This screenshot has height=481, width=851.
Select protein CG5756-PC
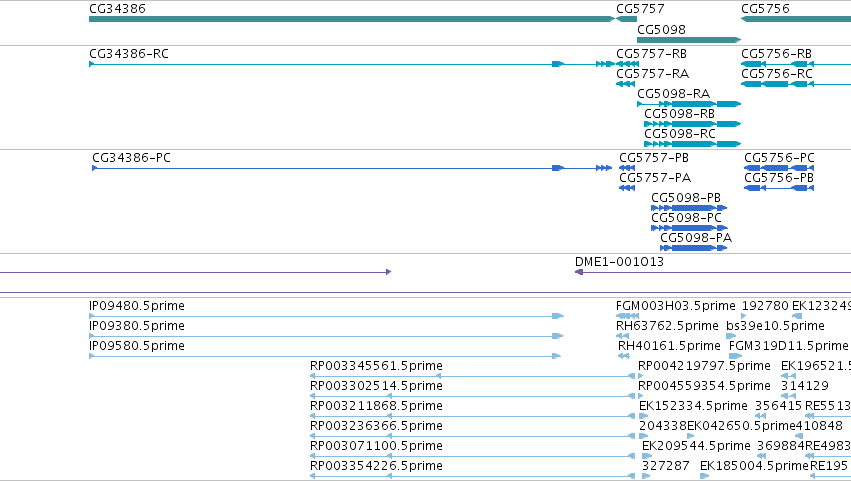779,168
